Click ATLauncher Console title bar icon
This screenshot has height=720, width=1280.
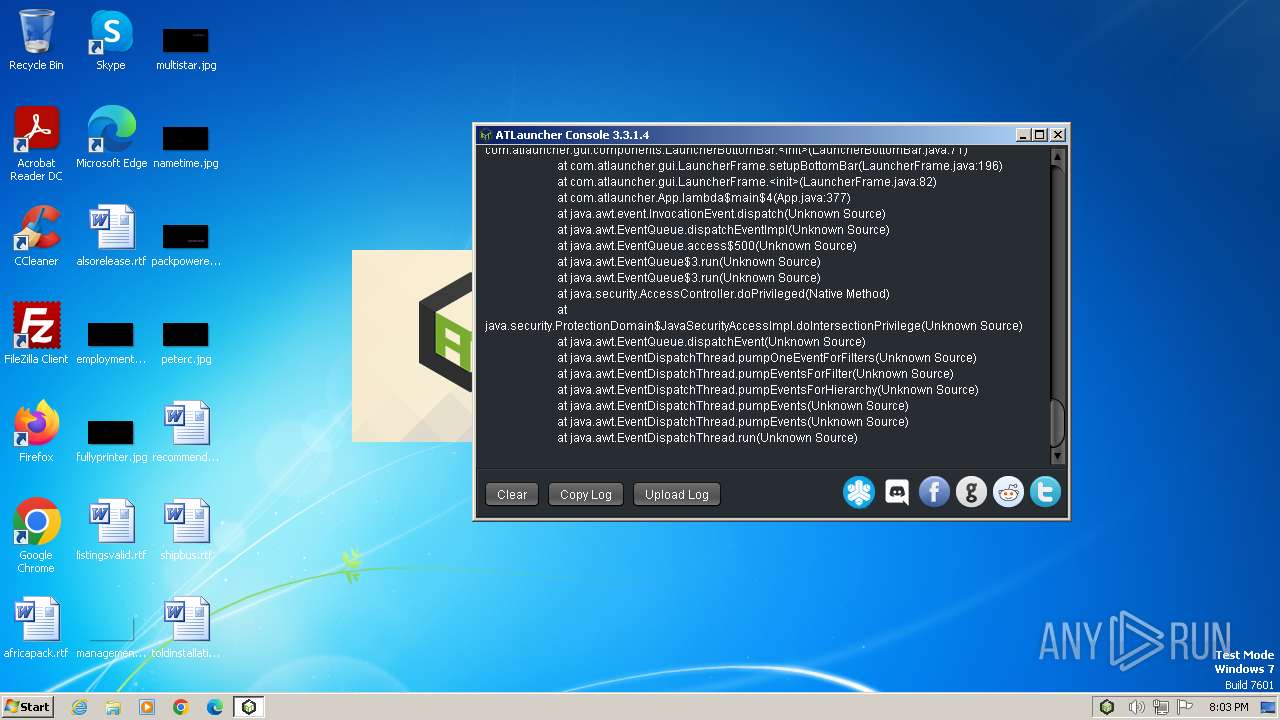(486, 135)
